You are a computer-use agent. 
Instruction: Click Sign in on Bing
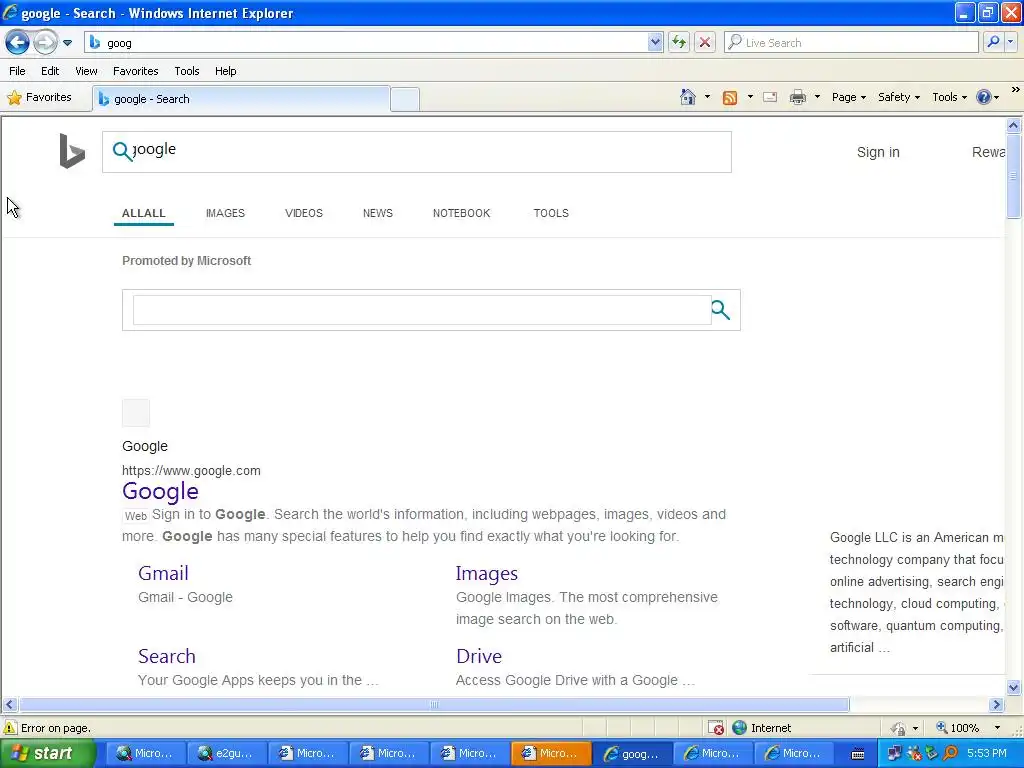[x=878, y=152]
